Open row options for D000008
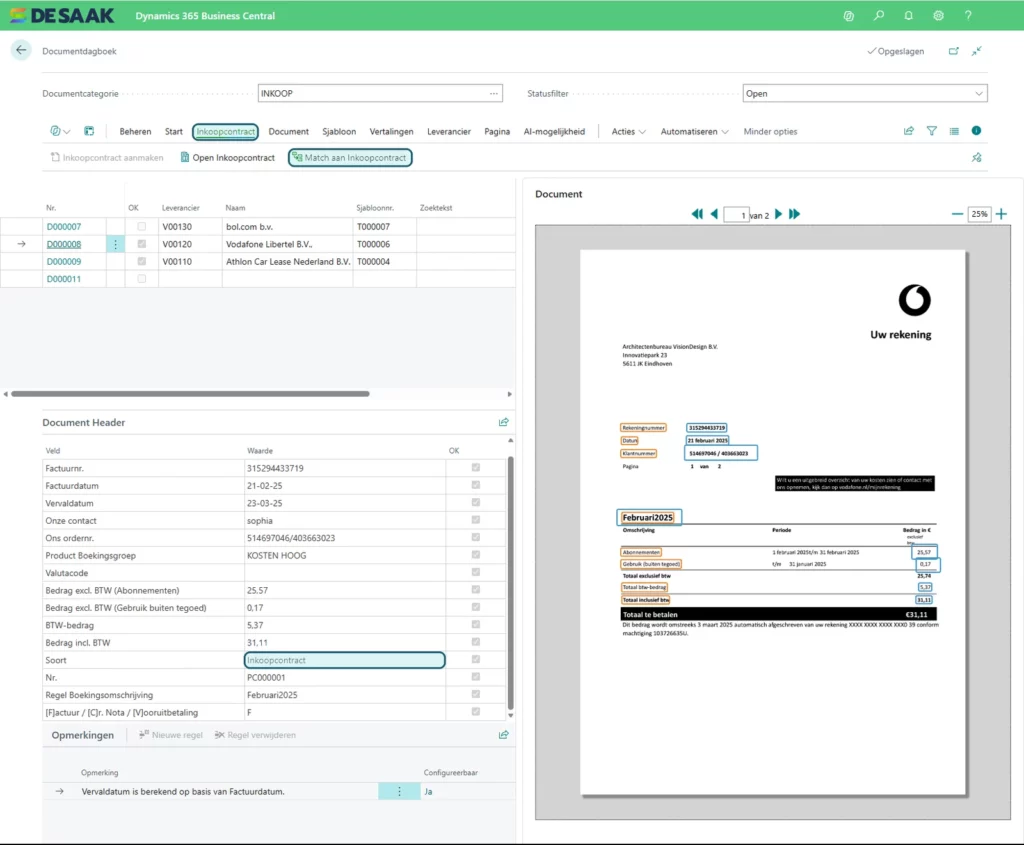 (116, 244)
